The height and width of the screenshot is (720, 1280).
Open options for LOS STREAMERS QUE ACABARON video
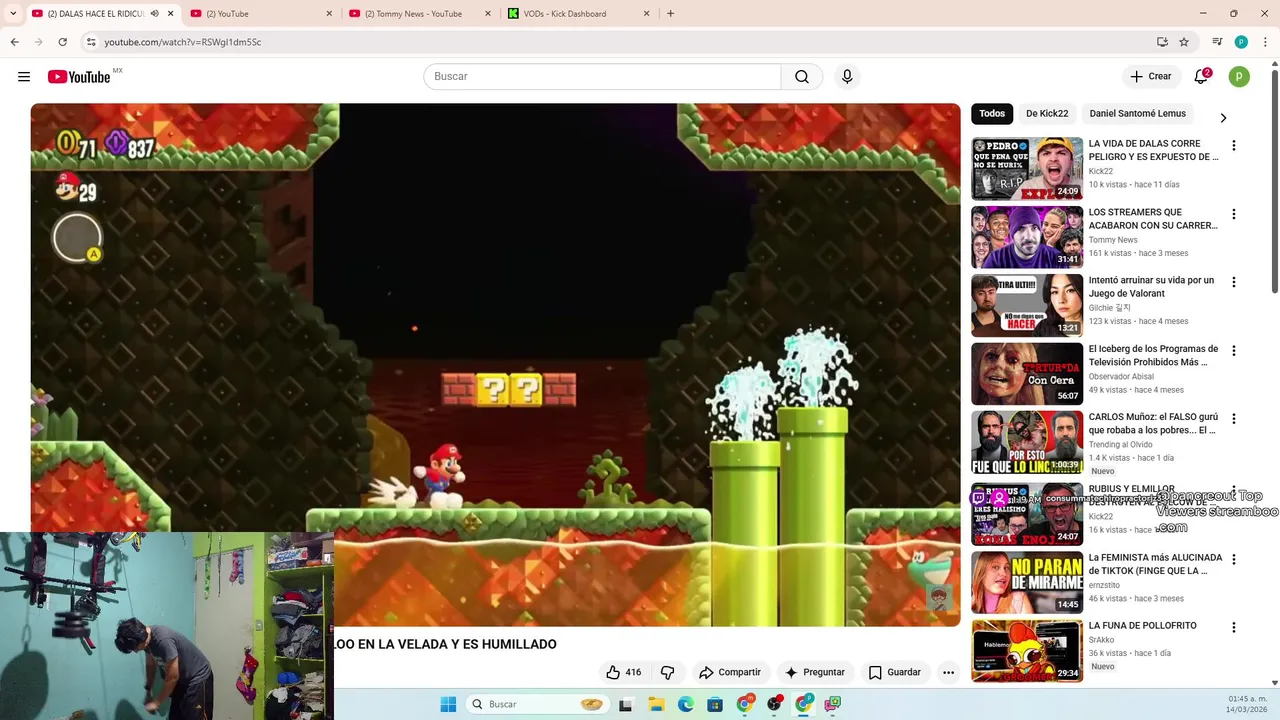(1233, 214)
